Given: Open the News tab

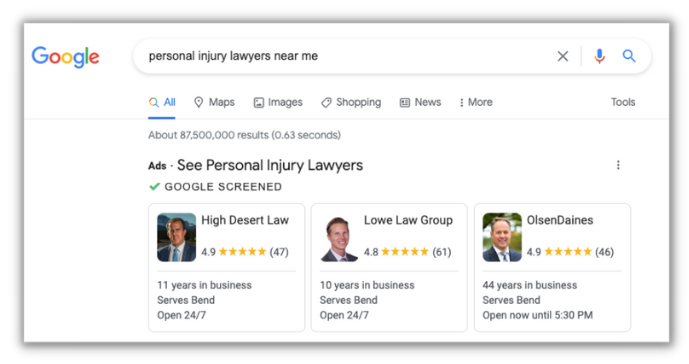Looking at the screenshot, I should pos(420,102).
